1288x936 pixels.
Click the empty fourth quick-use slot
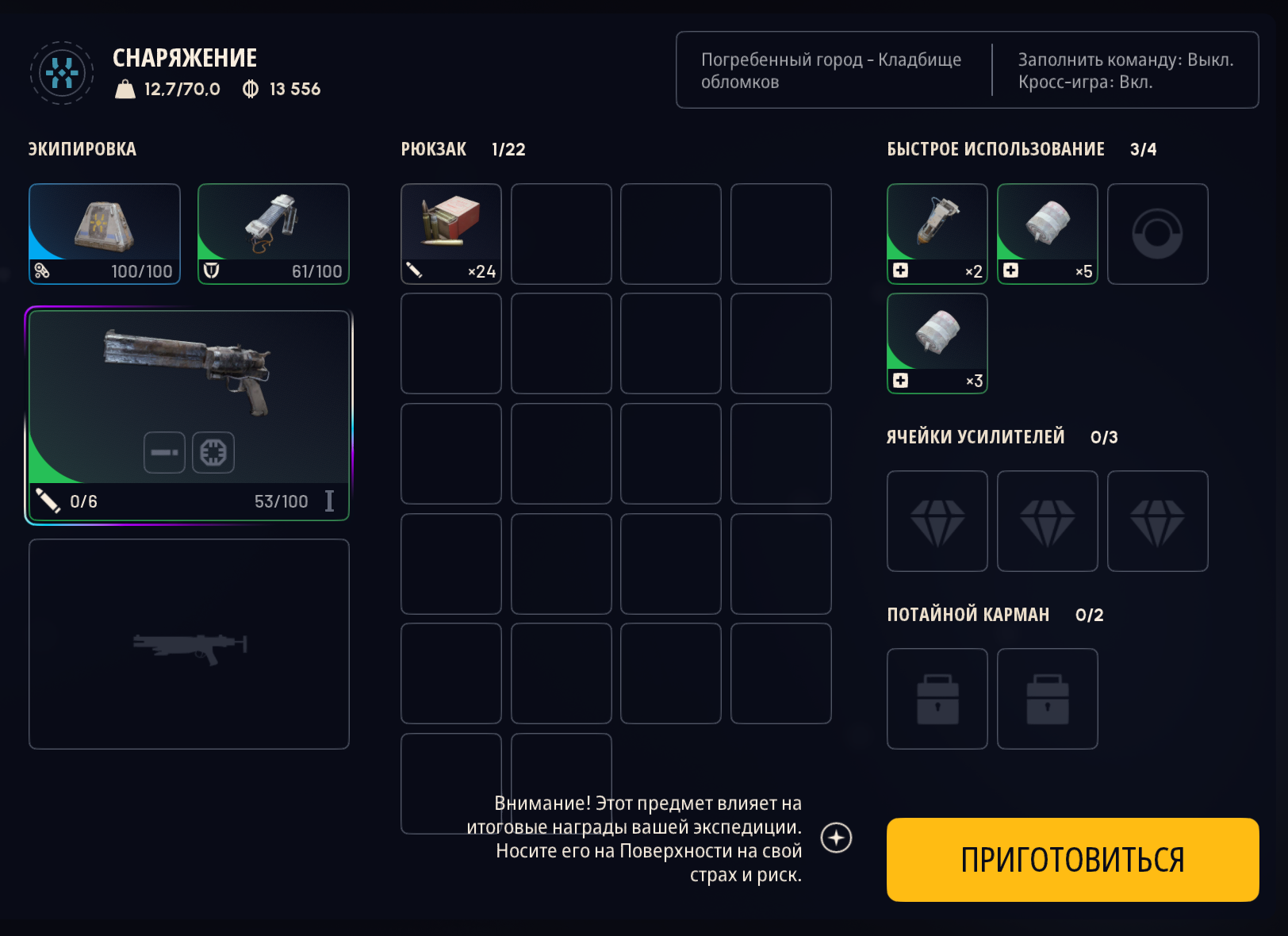[1158, 234]
